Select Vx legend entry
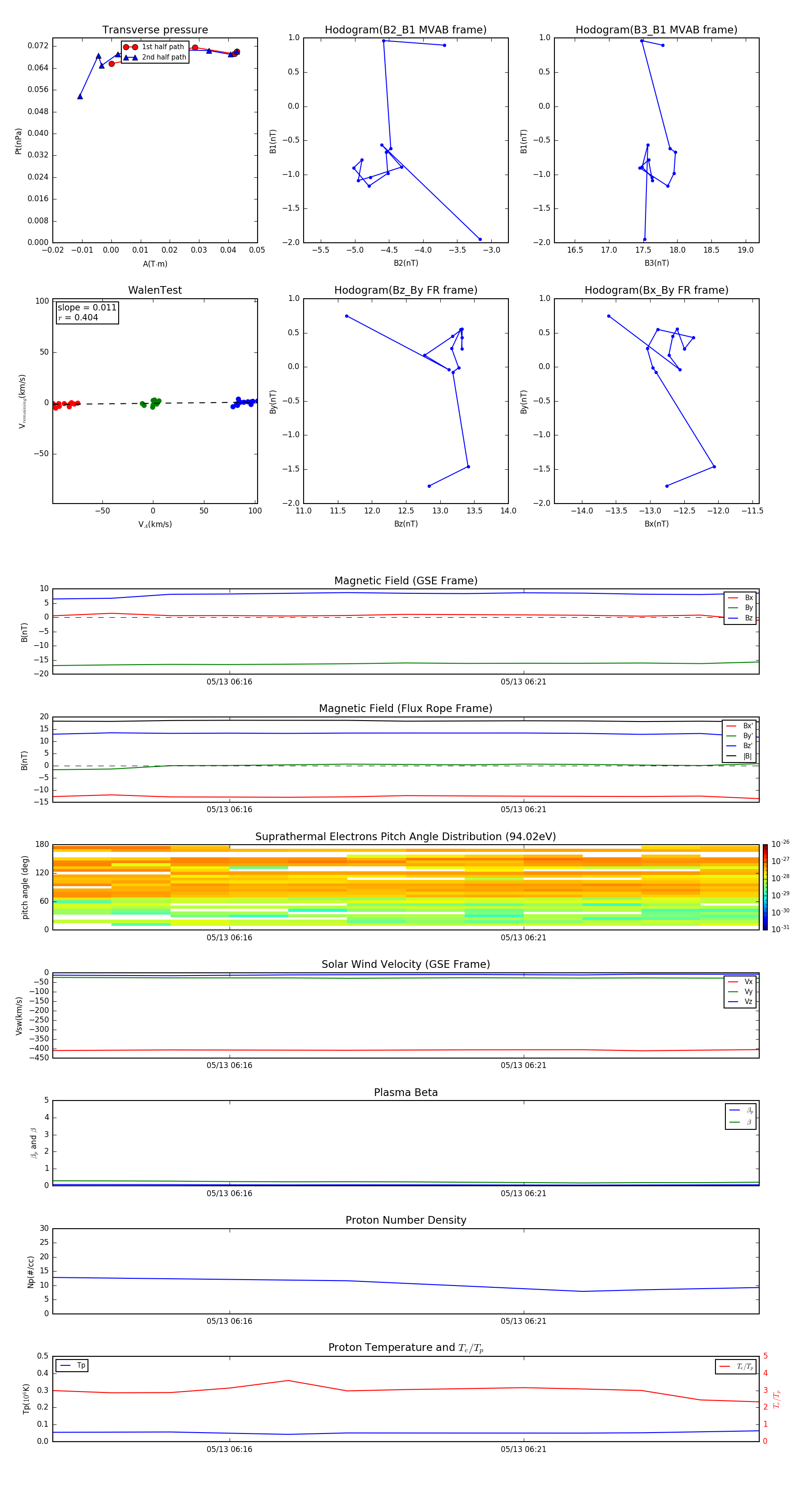812x1489 pixels. coord(740,981)
